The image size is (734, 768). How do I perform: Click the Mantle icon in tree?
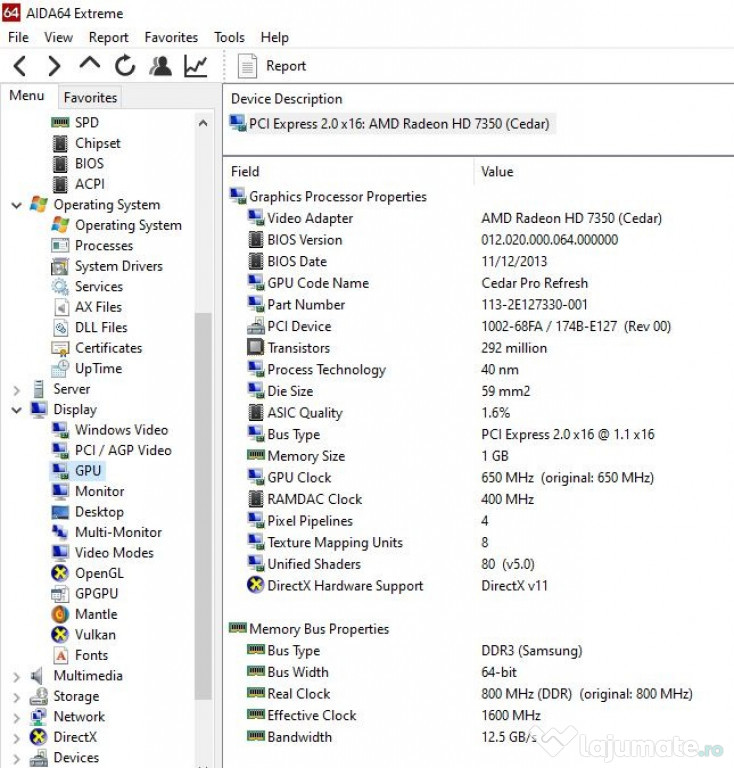(x=60, y=614)
